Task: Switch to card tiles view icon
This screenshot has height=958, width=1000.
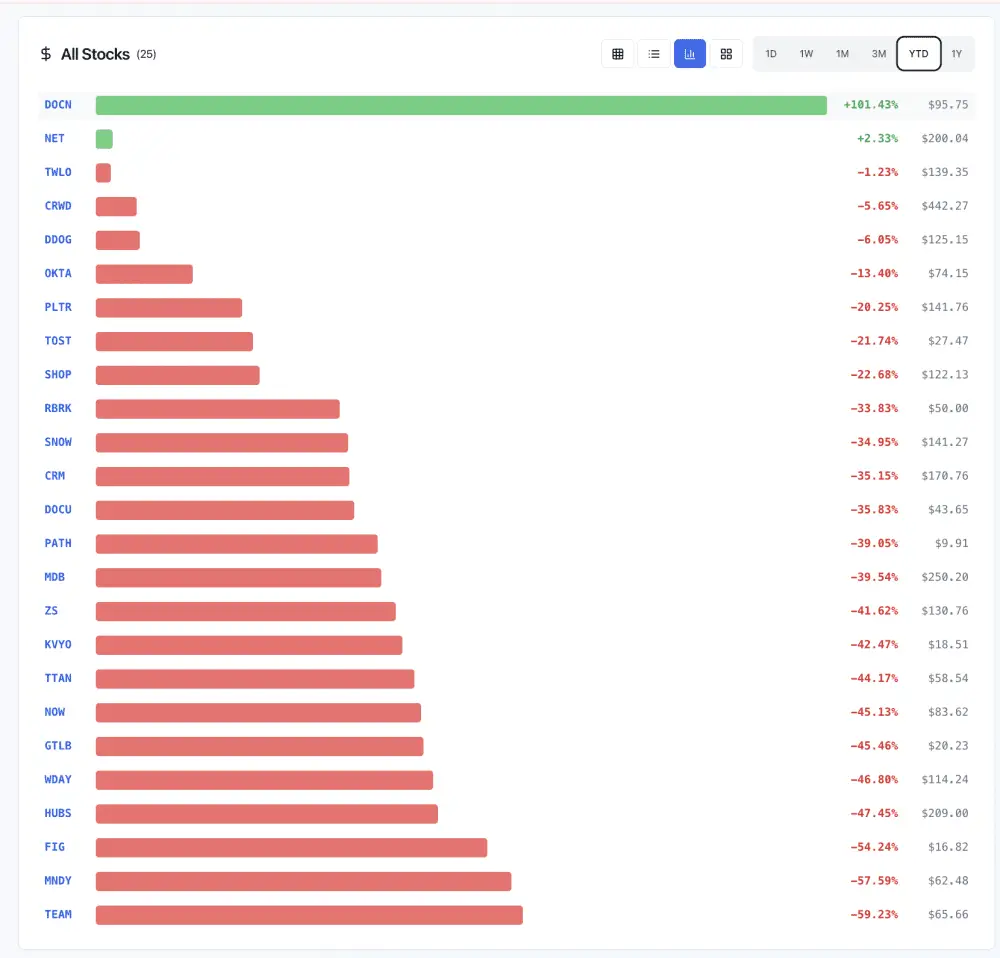Action: coord(726,54)
